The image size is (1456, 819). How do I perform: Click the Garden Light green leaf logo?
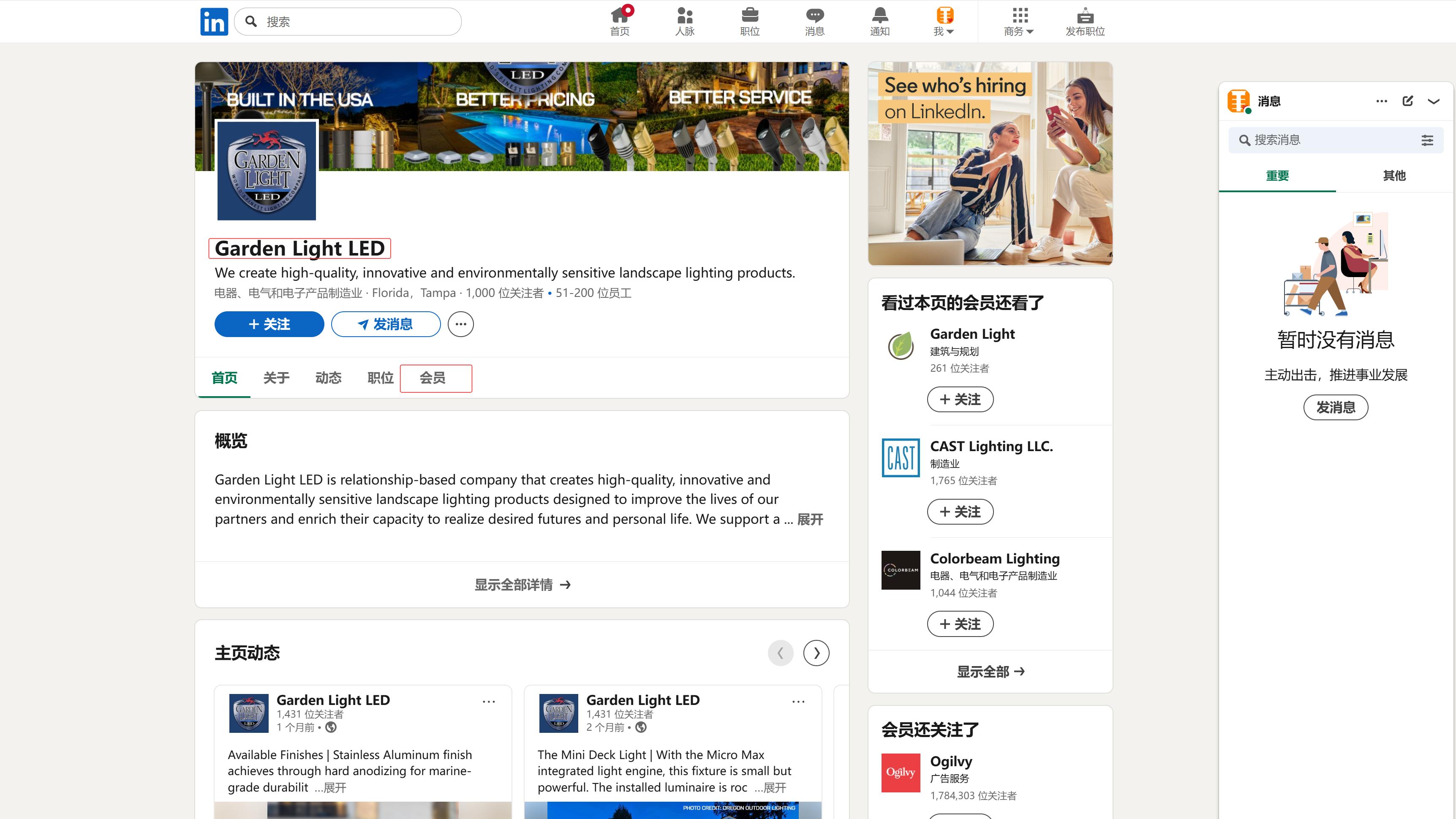click(901, 346)
